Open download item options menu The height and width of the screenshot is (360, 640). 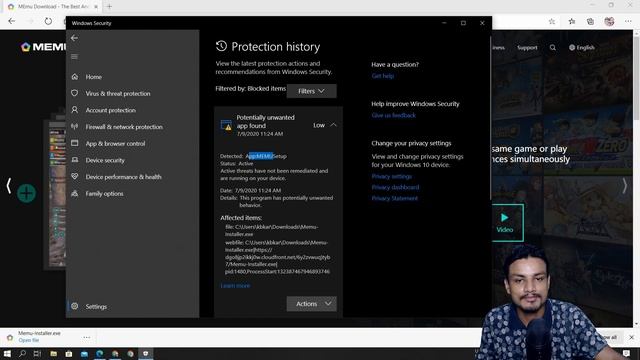pos(87,338)
